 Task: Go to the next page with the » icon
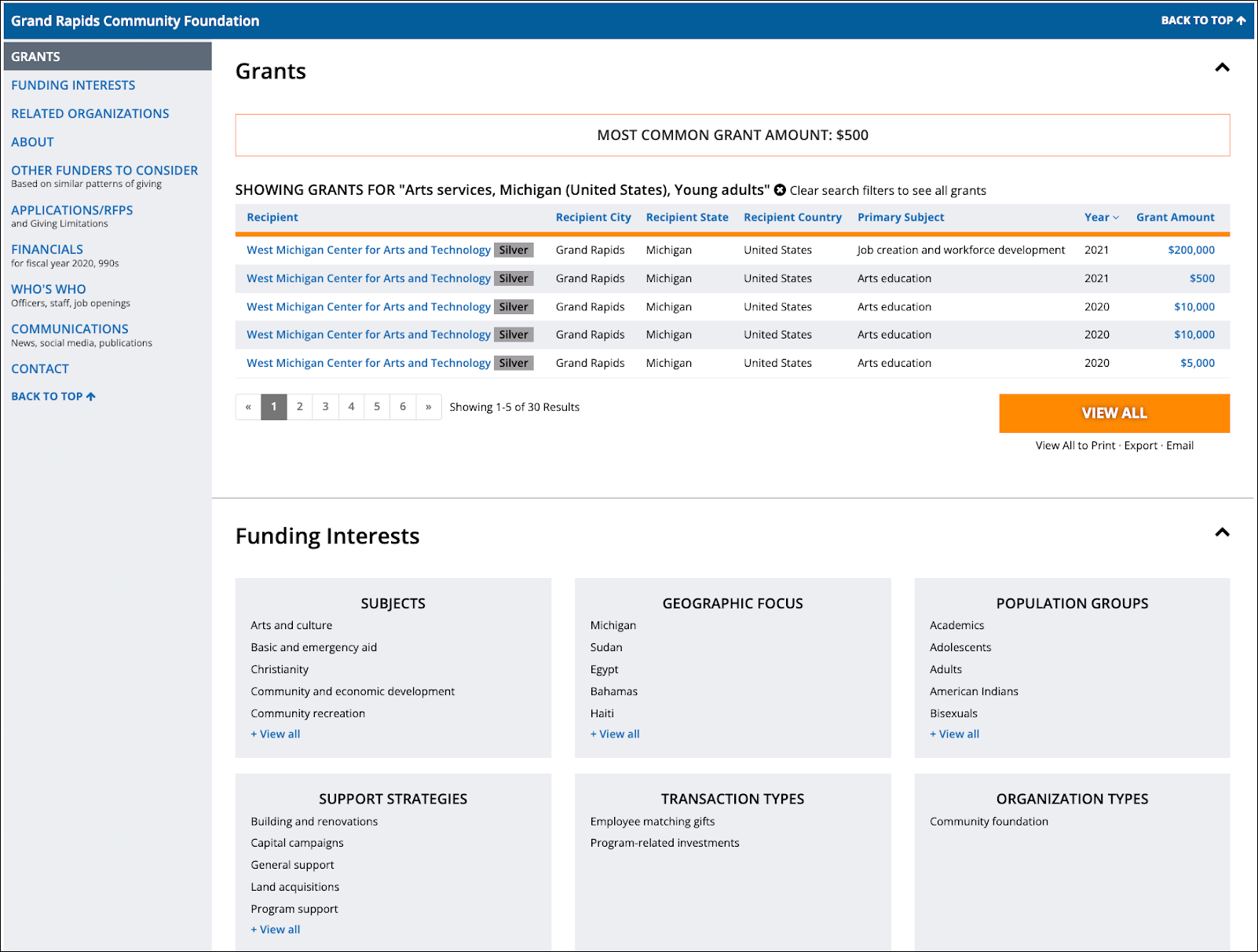coord(429,407)
